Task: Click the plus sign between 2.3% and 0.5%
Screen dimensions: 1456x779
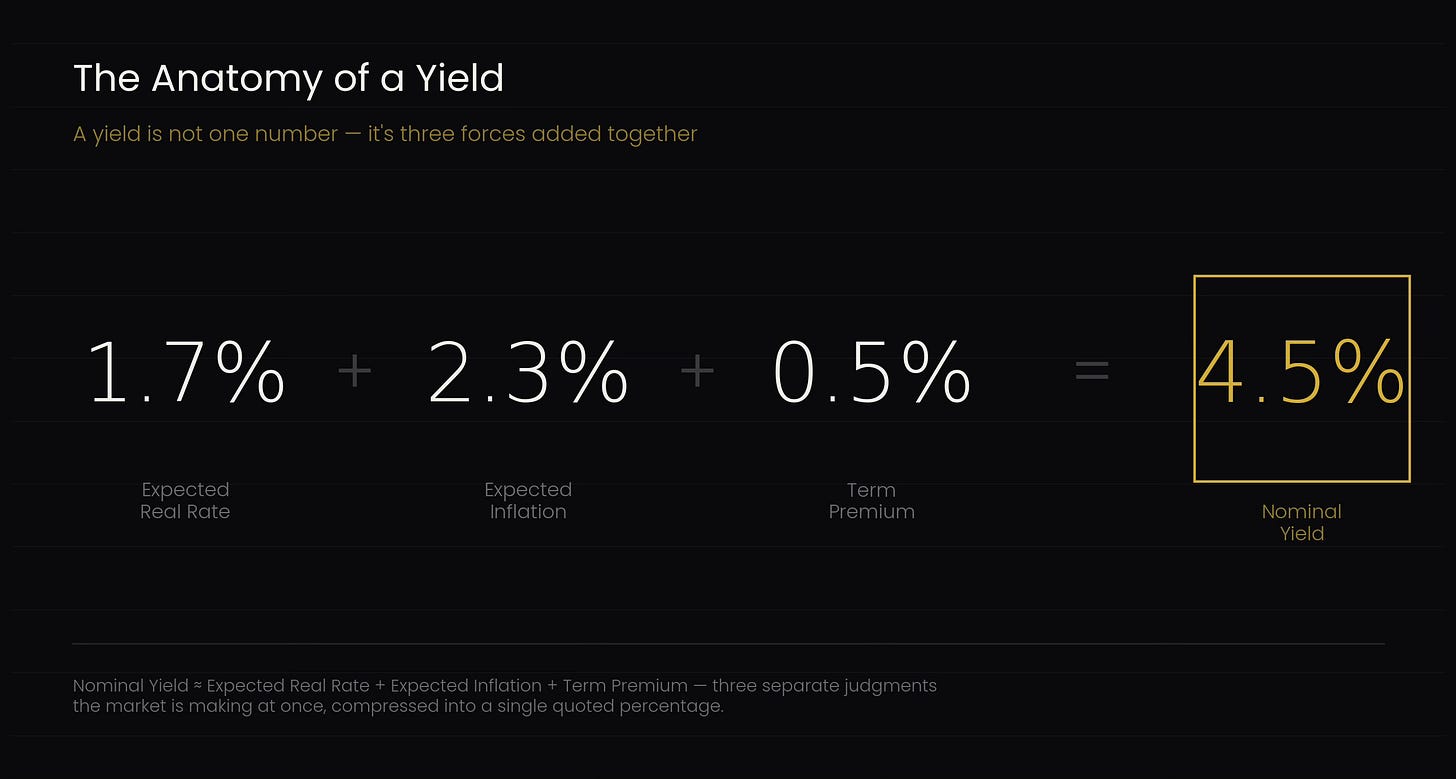Action: click(x=697, y=372)
